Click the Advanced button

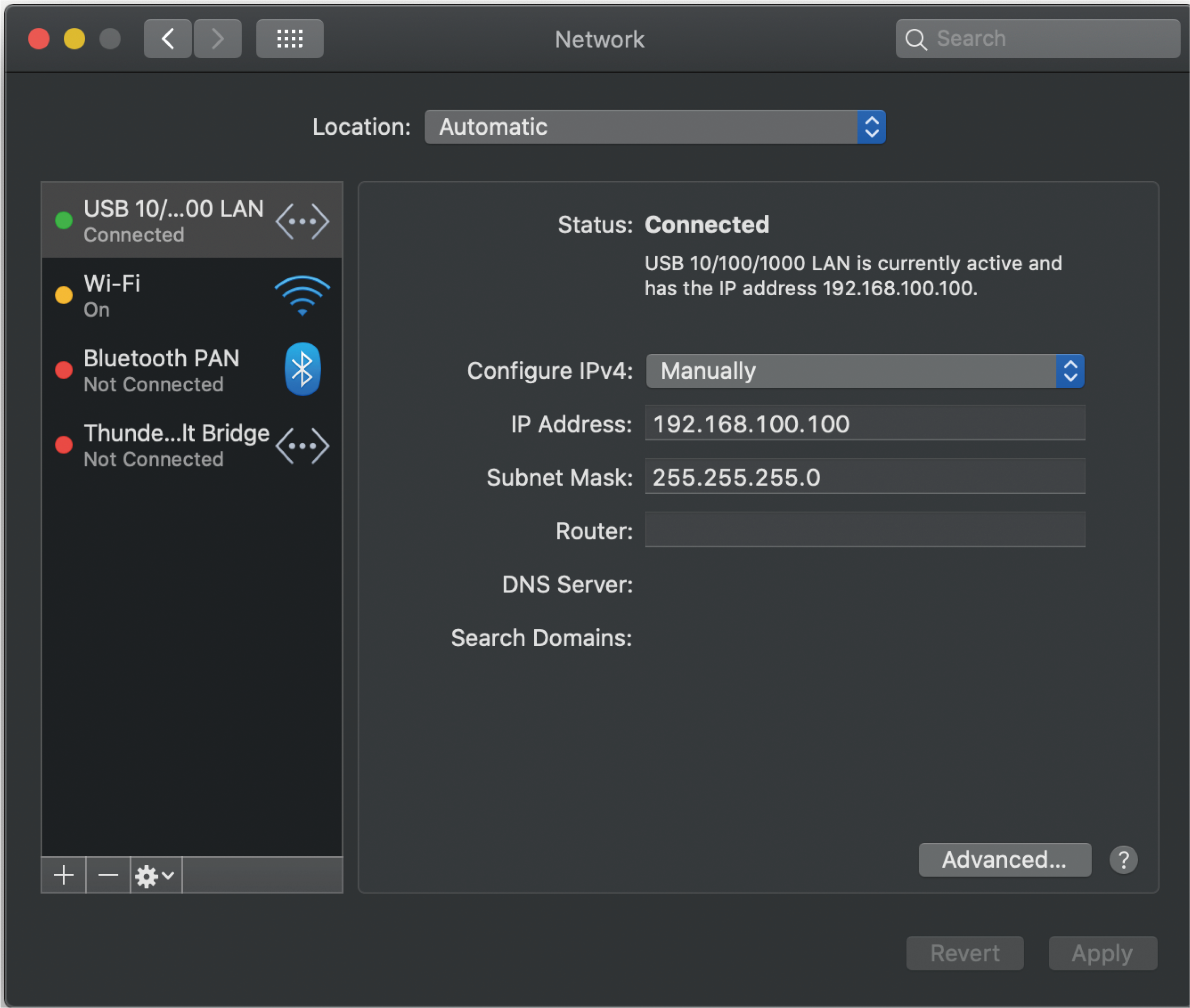1005,860
